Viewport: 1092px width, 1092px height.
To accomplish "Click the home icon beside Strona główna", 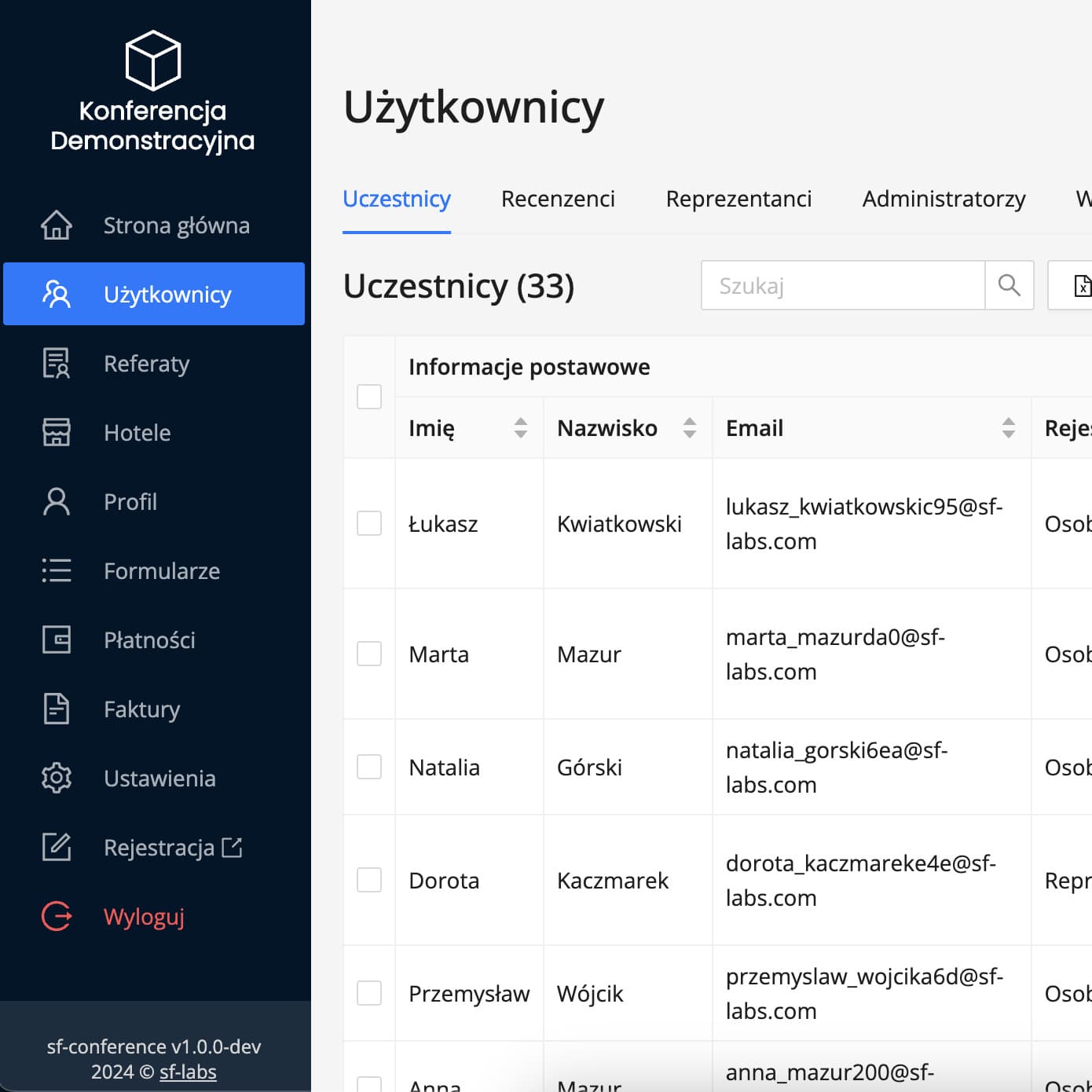I will (57, 225).
